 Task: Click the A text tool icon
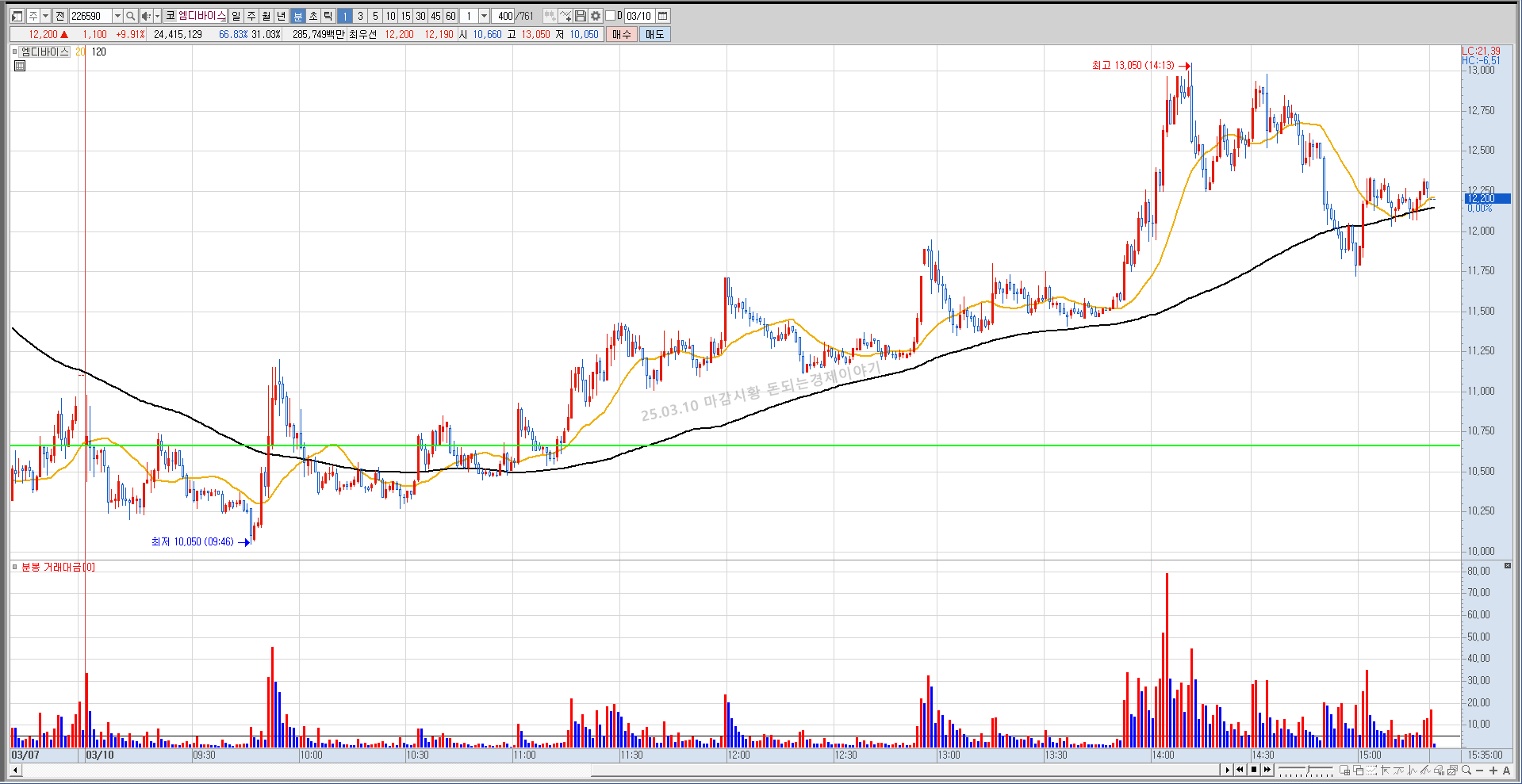coord(1506,771)
